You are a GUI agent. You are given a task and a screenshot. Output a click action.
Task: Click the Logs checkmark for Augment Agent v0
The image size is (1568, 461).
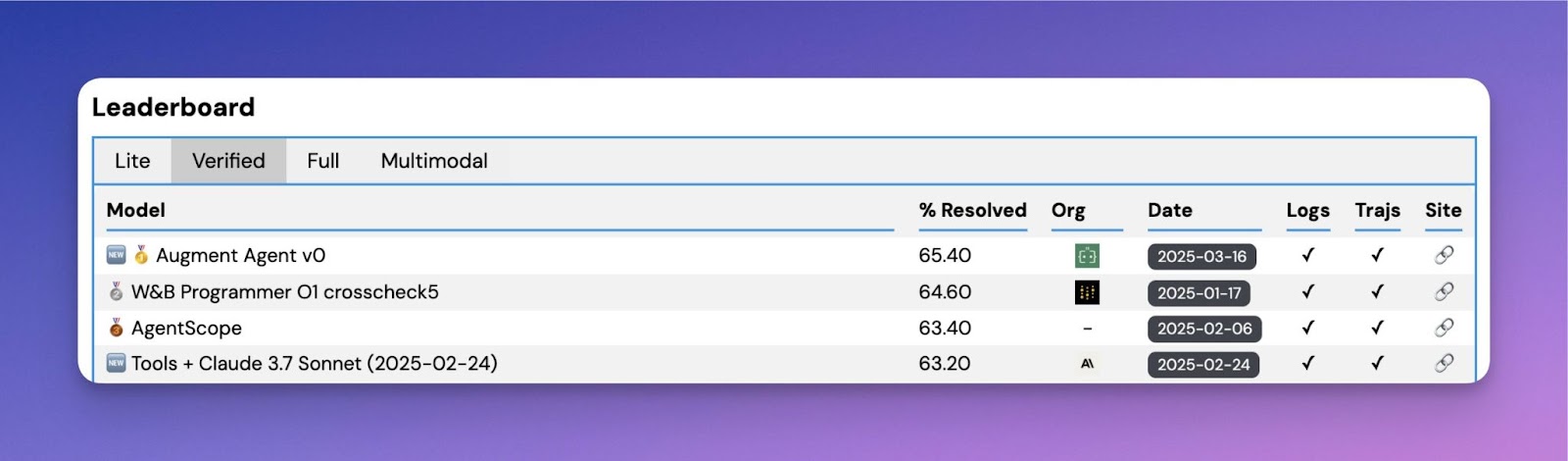coord(1307,255)
